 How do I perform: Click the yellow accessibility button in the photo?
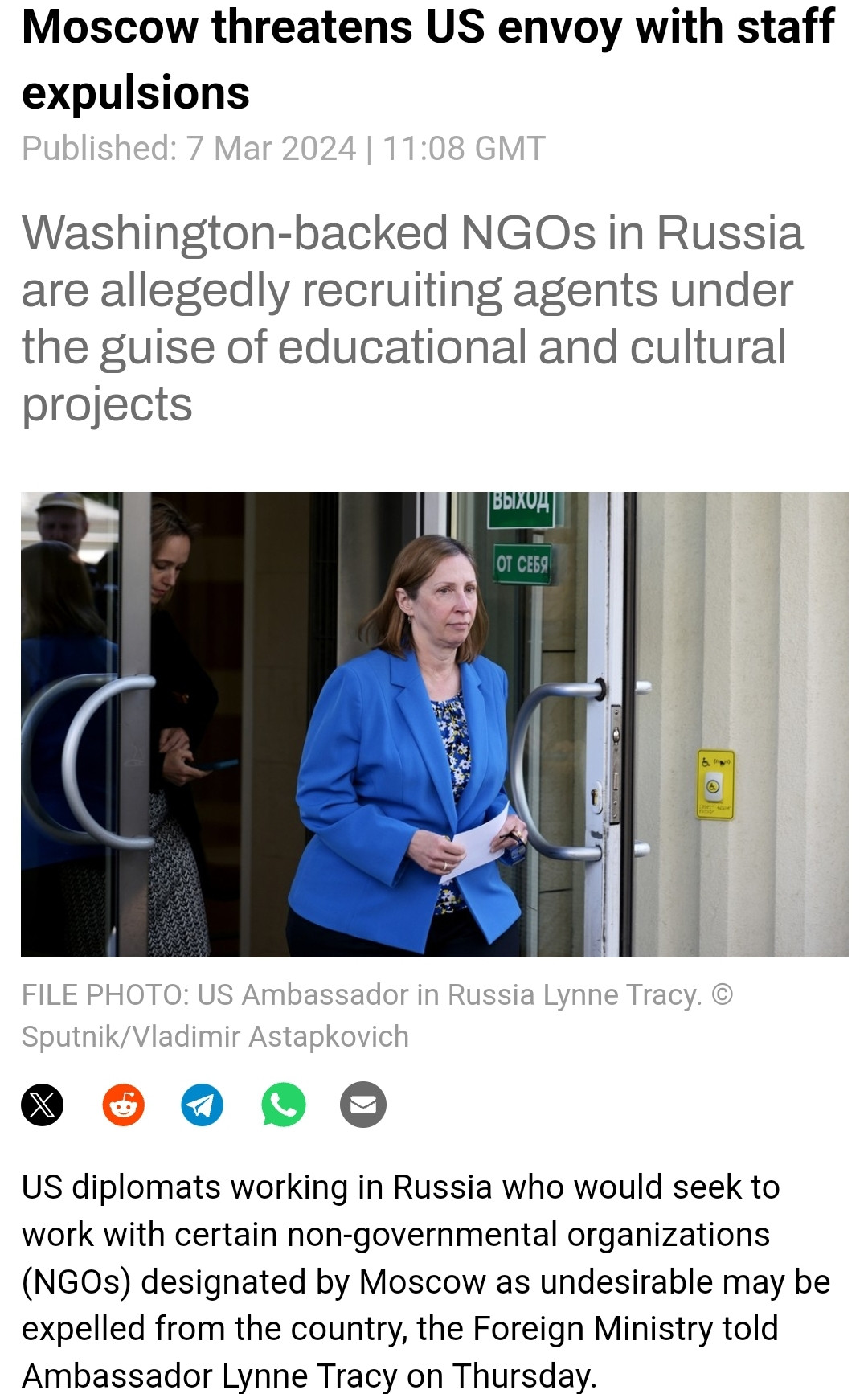coord(714,785)
